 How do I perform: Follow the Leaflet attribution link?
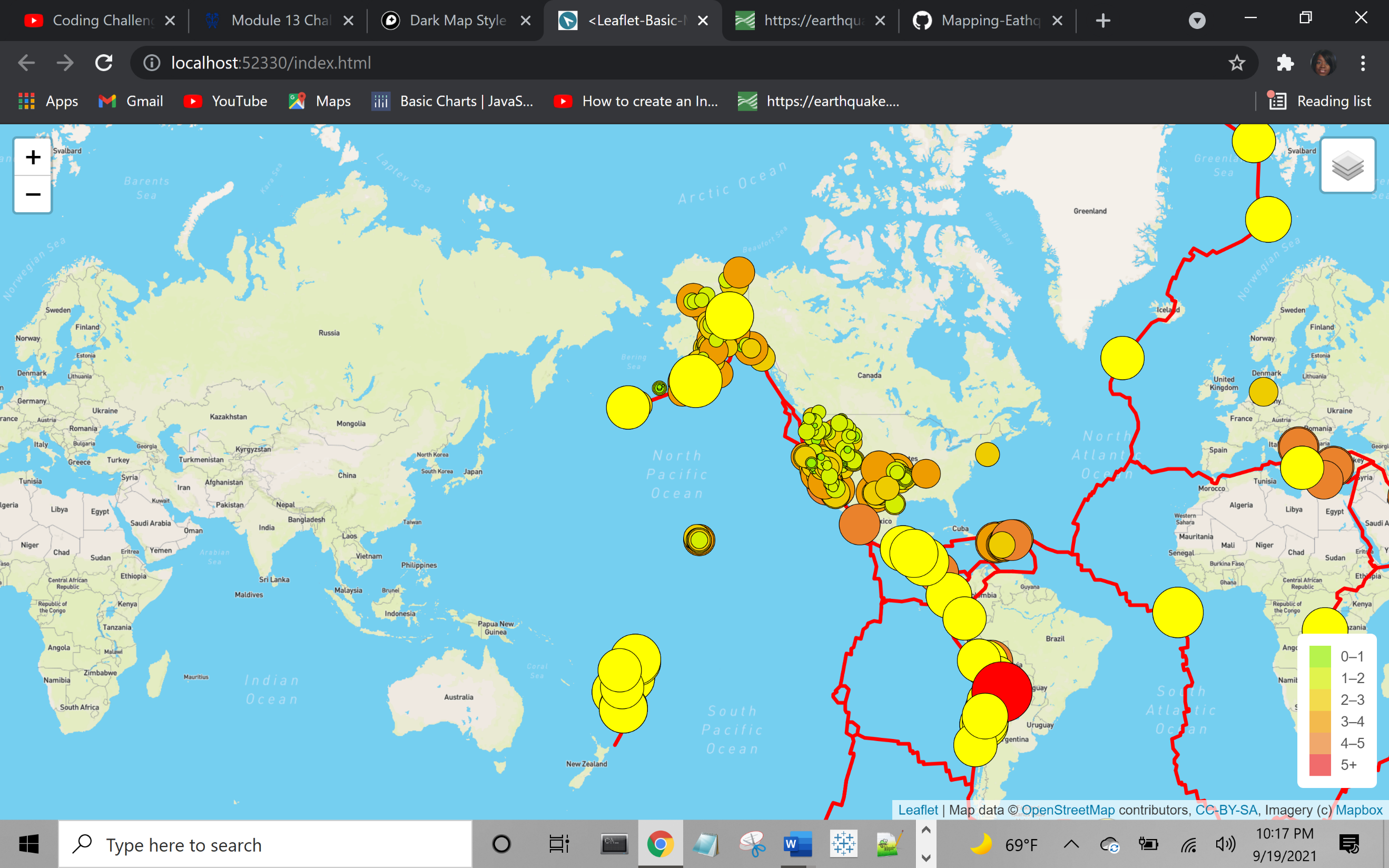pos(918,810)
